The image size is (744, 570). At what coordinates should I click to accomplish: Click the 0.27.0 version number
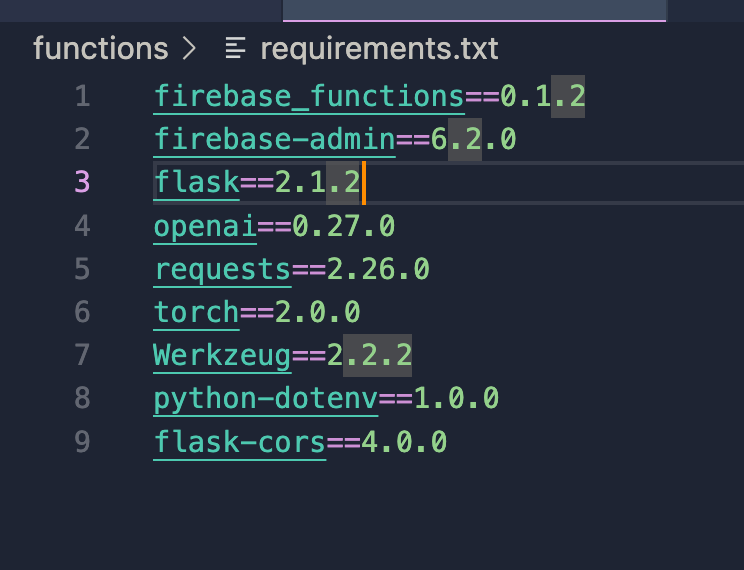pos(344,226)
